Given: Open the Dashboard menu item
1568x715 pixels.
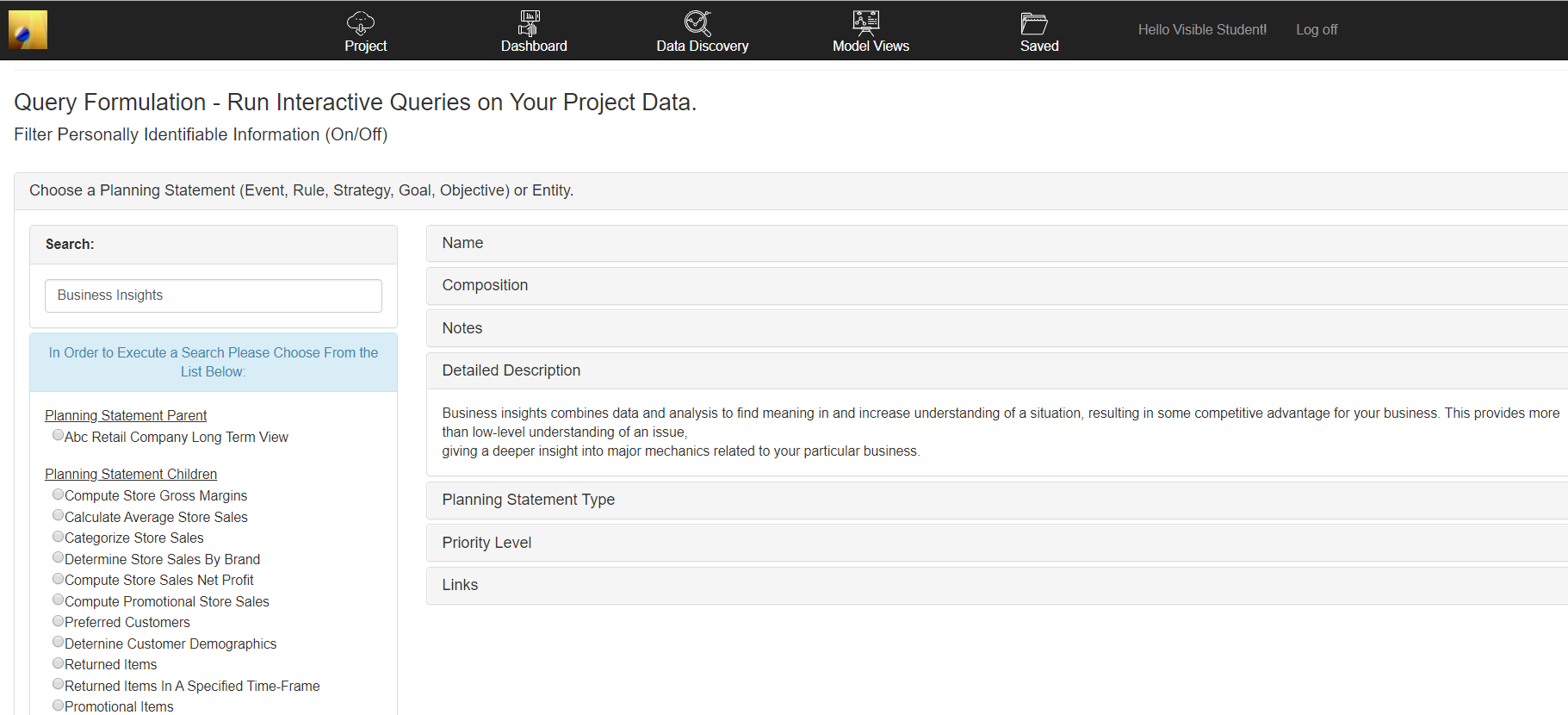Looking at the screenshot, I should pyautogui.click(x=534, y=47).
